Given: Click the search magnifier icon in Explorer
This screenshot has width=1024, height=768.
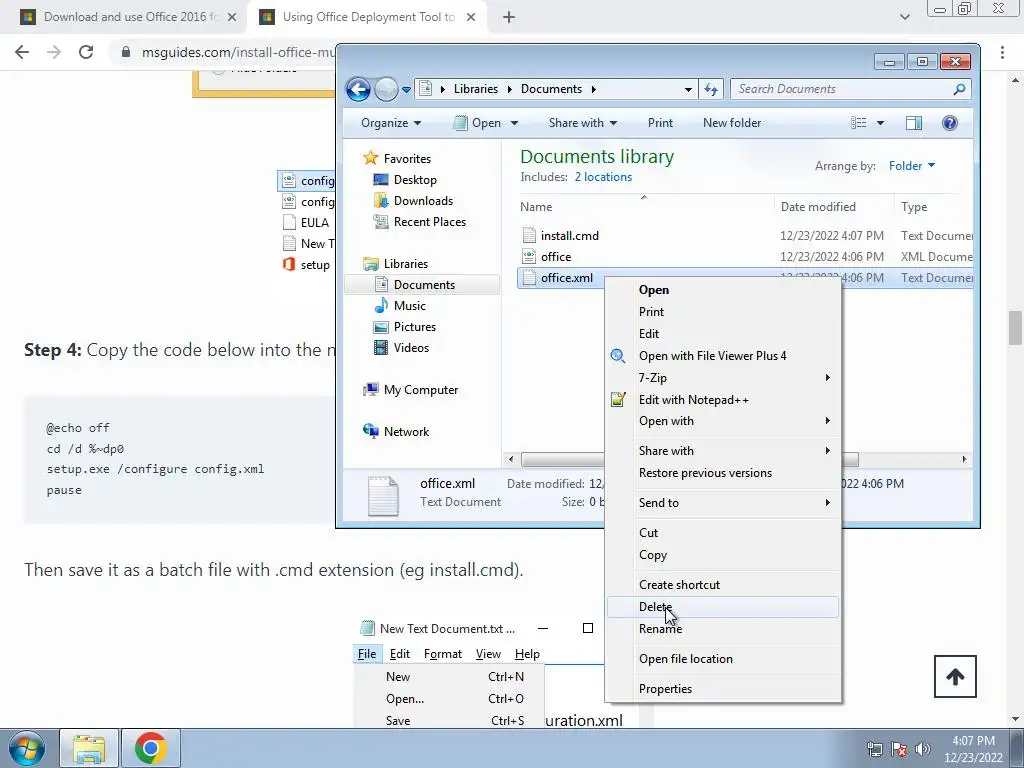Looking at the screenshot, I should tap(959, 89).
